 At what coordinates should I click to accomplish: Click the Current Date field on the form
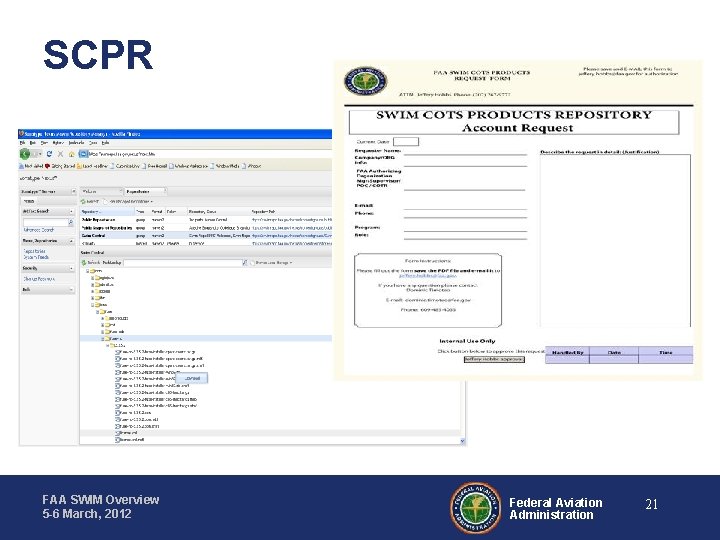(406, 141)
